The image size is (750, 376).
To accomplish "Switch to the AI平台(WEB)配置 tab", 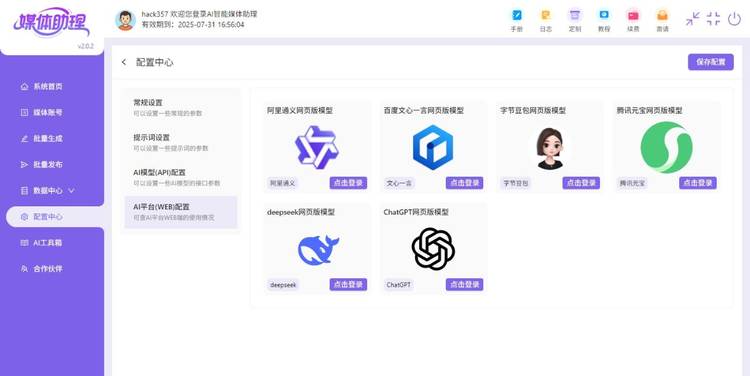I will coord(181,212).
